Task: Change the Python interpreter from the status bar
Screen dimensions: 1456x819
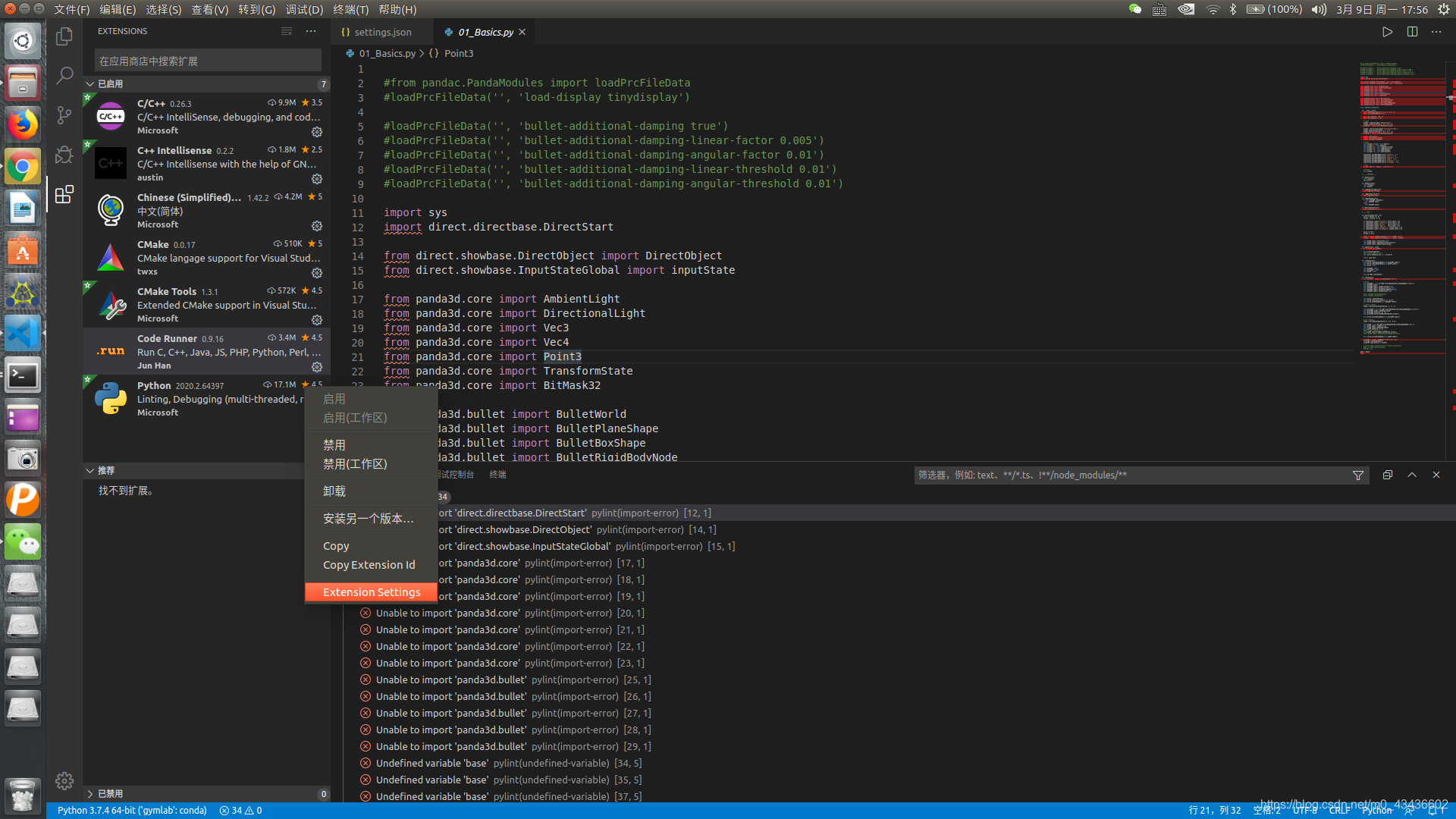Action: click(133, 810)
